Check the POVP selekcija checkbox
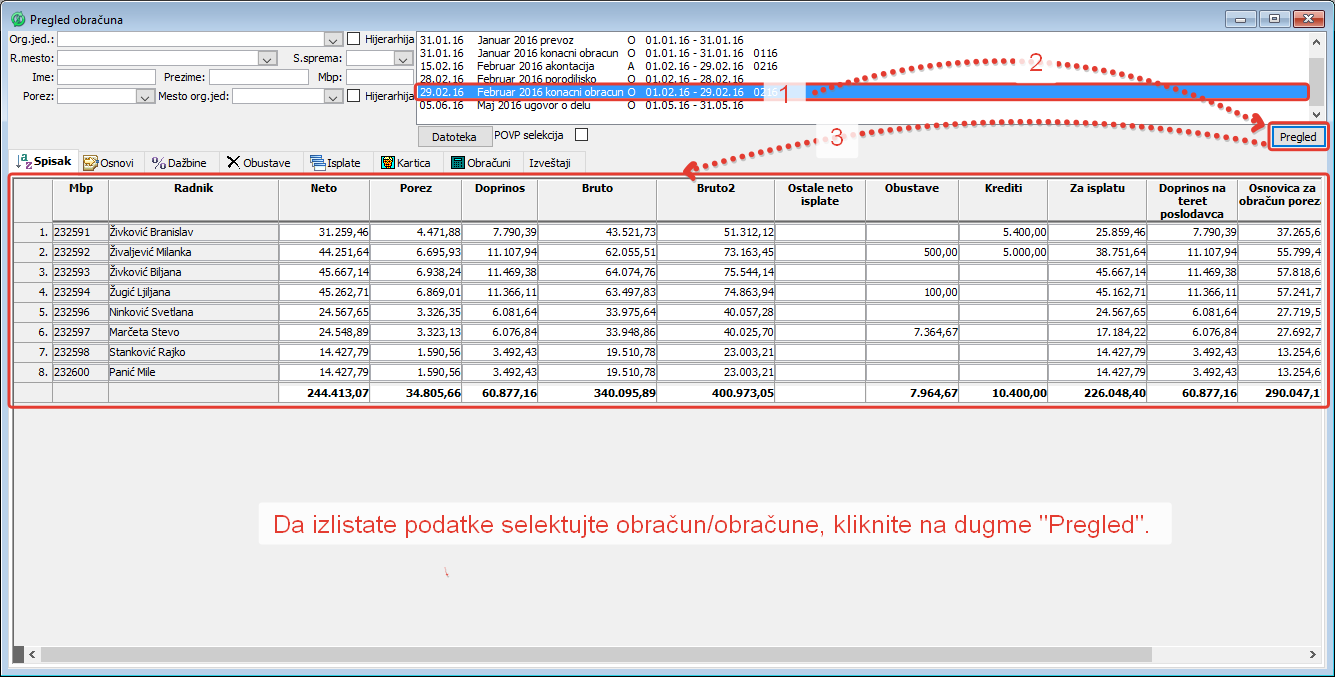Screen dimensions: 1335x677 [x=581, y=135]
